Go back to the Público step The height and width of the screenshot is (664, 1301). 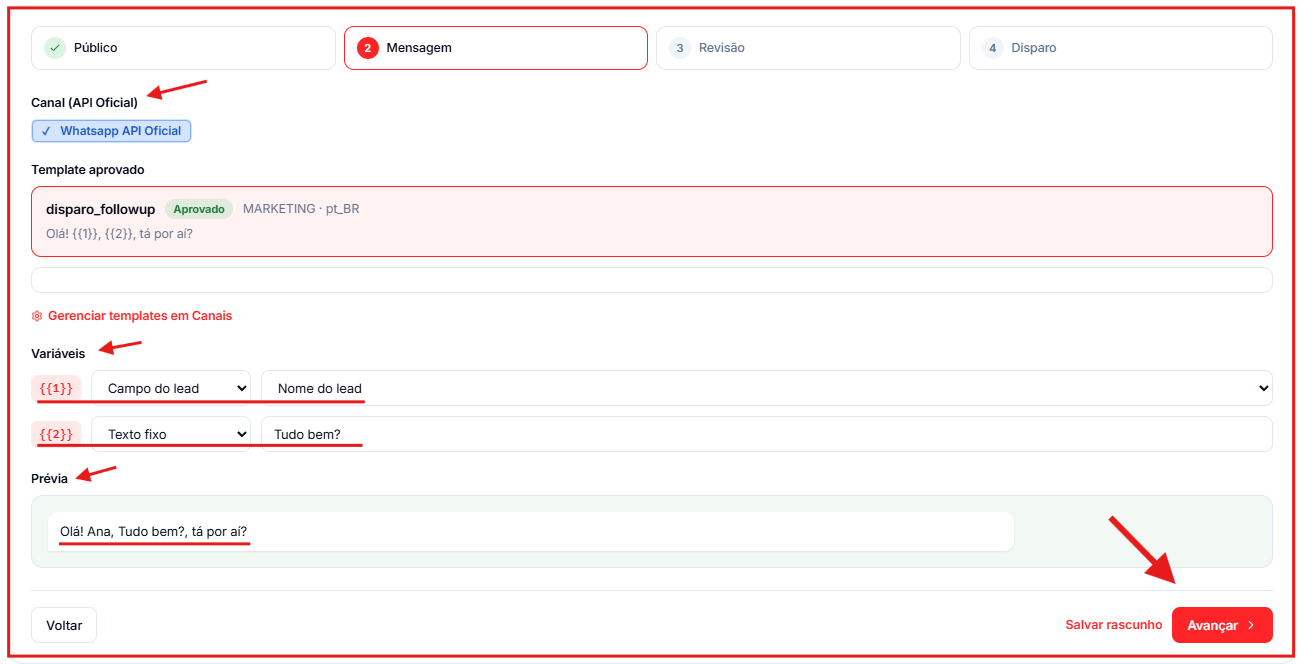(x=183, y=48)
